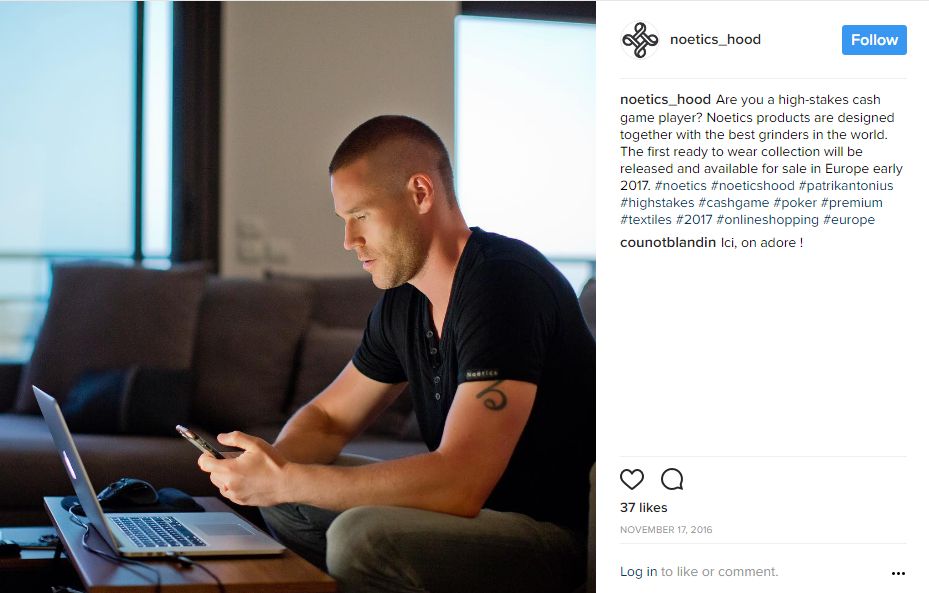This screenshot has height=593, width=929.
Task: Open the #patrikantonius hashtag
Action: 846,185
